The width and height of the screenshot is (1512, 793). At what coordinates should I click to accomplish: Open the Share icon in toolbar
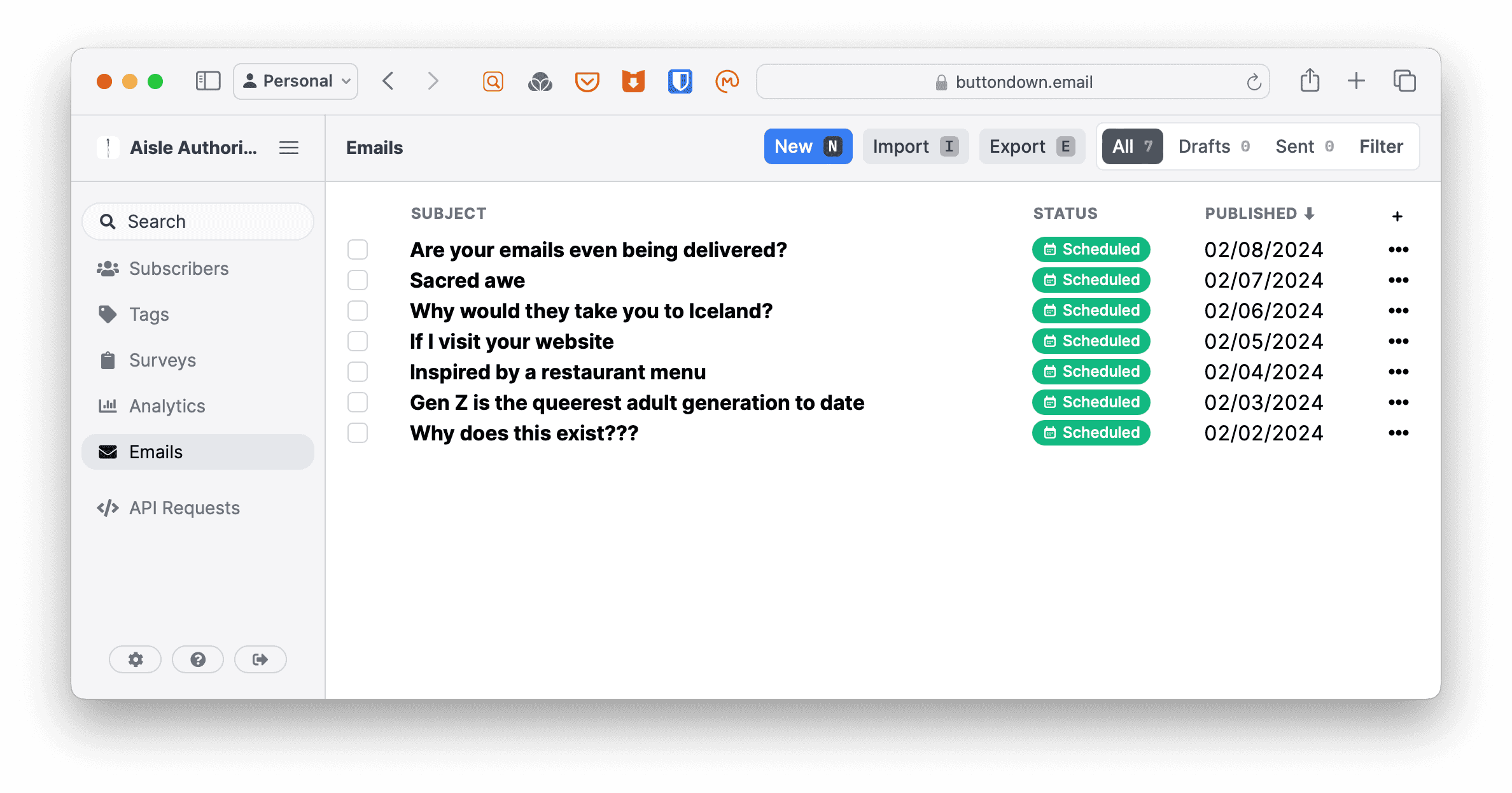[1310, 81]
